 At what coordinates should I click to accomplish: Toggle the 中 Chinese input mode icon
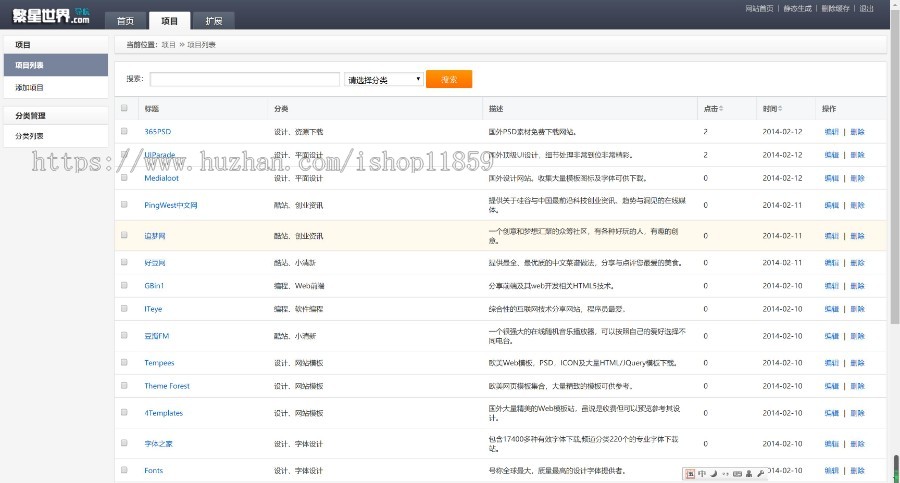702,474
